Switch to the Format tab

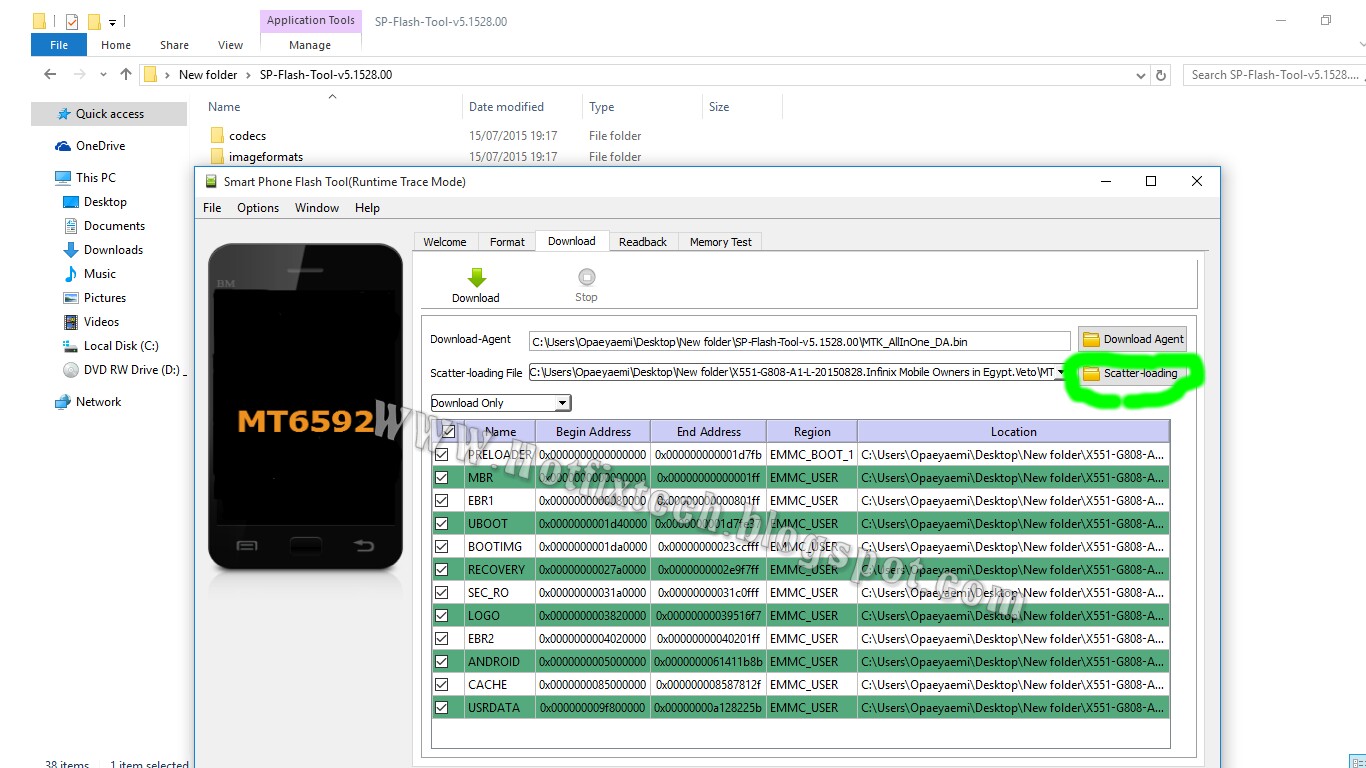tap(507, 242)
